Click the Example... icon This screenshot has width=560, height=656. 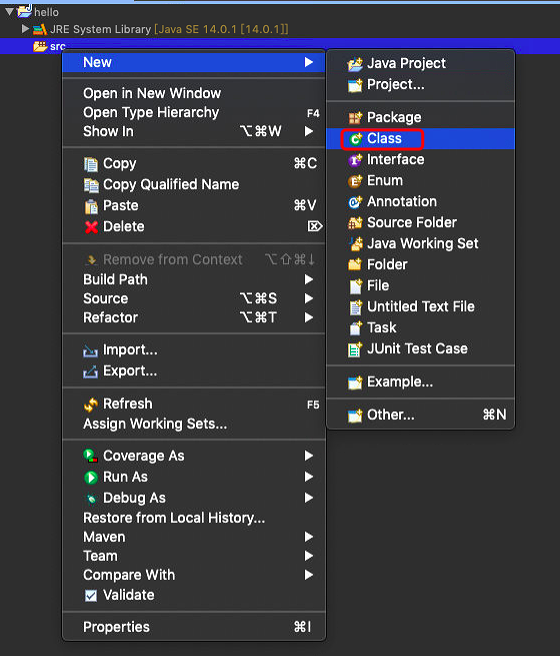(x=355, y=382)
